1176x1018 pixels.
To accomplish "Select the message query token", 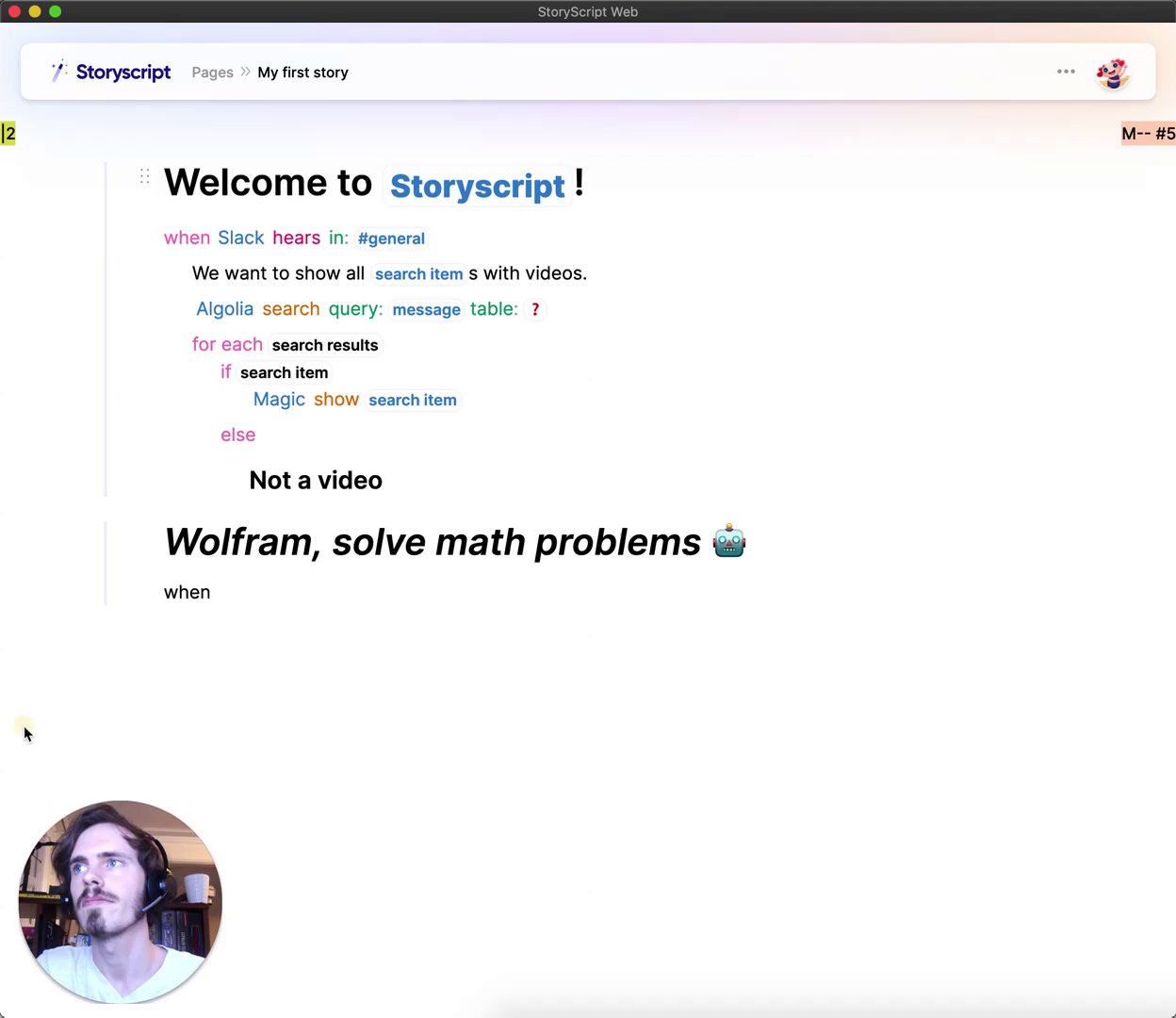I will (426, 310).
